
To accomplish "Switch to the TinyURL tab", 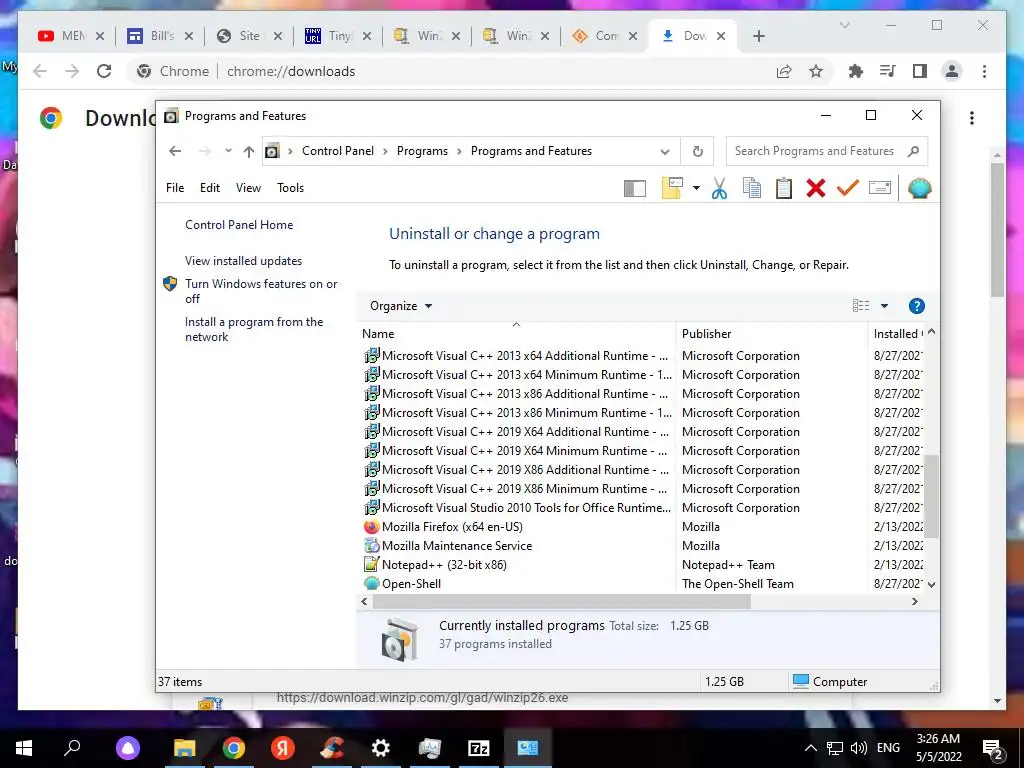I will [338, 36].
